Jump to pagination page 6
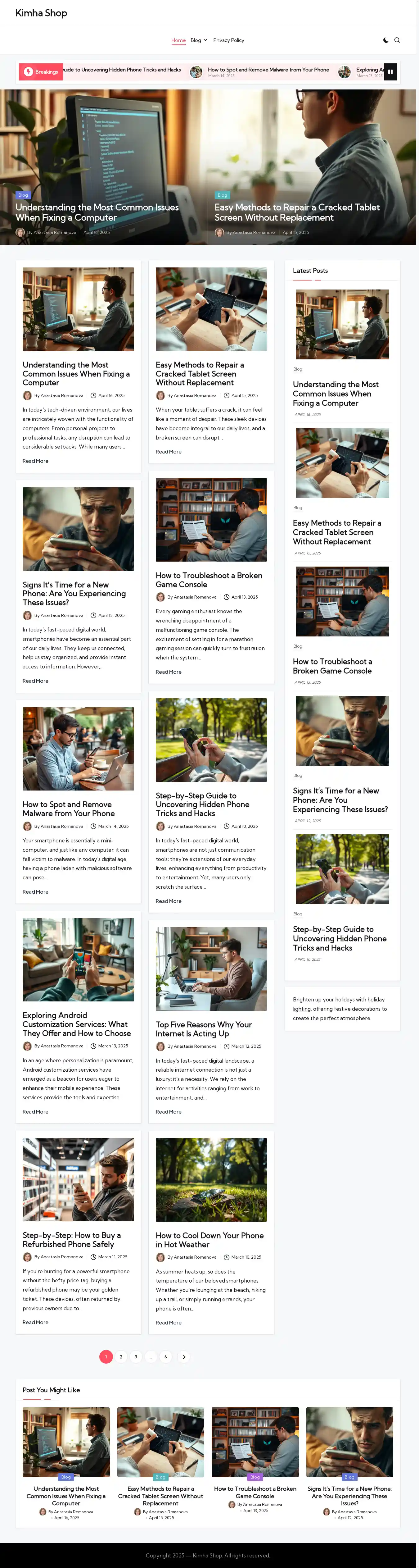Viewport: 419px width, 1568px height. click(165, 1356)
